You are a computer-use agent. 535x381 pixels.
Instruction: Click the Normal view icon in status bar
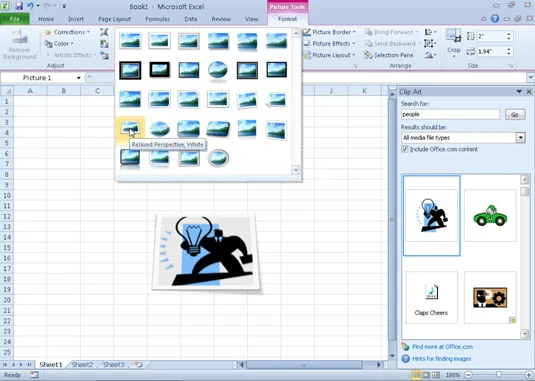416,375
